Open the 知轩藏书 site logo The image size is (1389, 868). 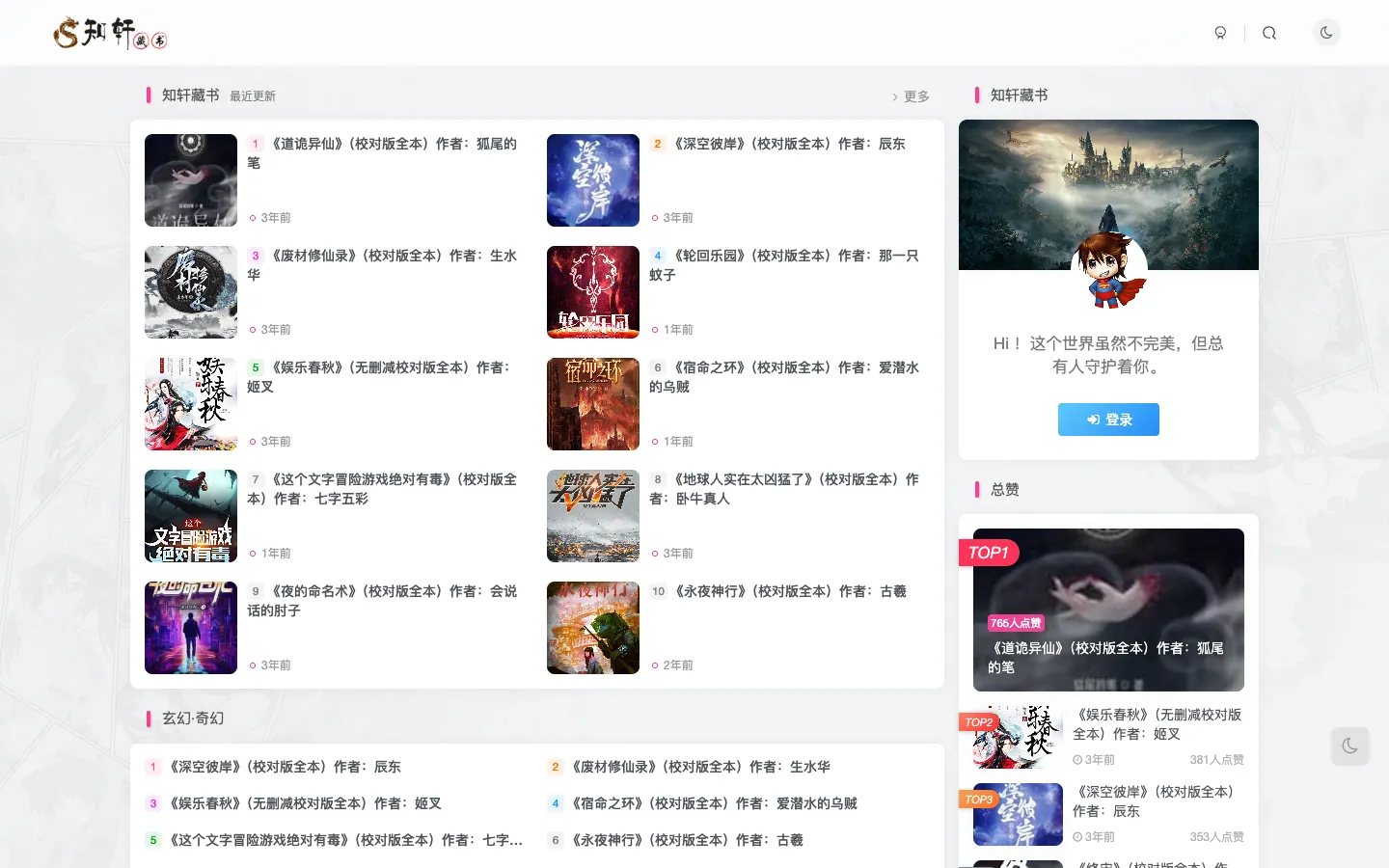(111, 33)
